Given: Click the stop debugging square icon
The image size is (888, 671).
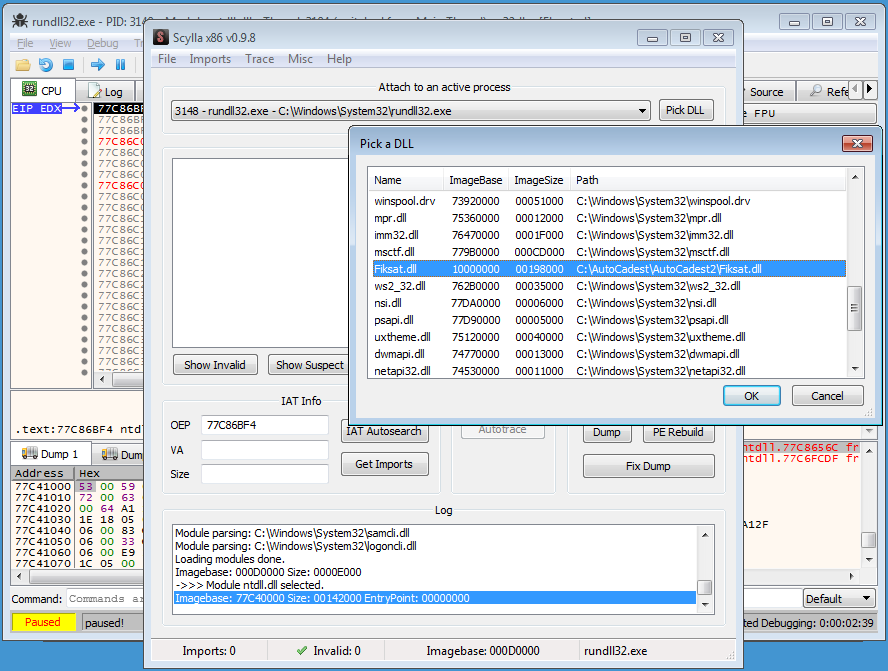Looking at the screenshot, I should click(69, 65).
